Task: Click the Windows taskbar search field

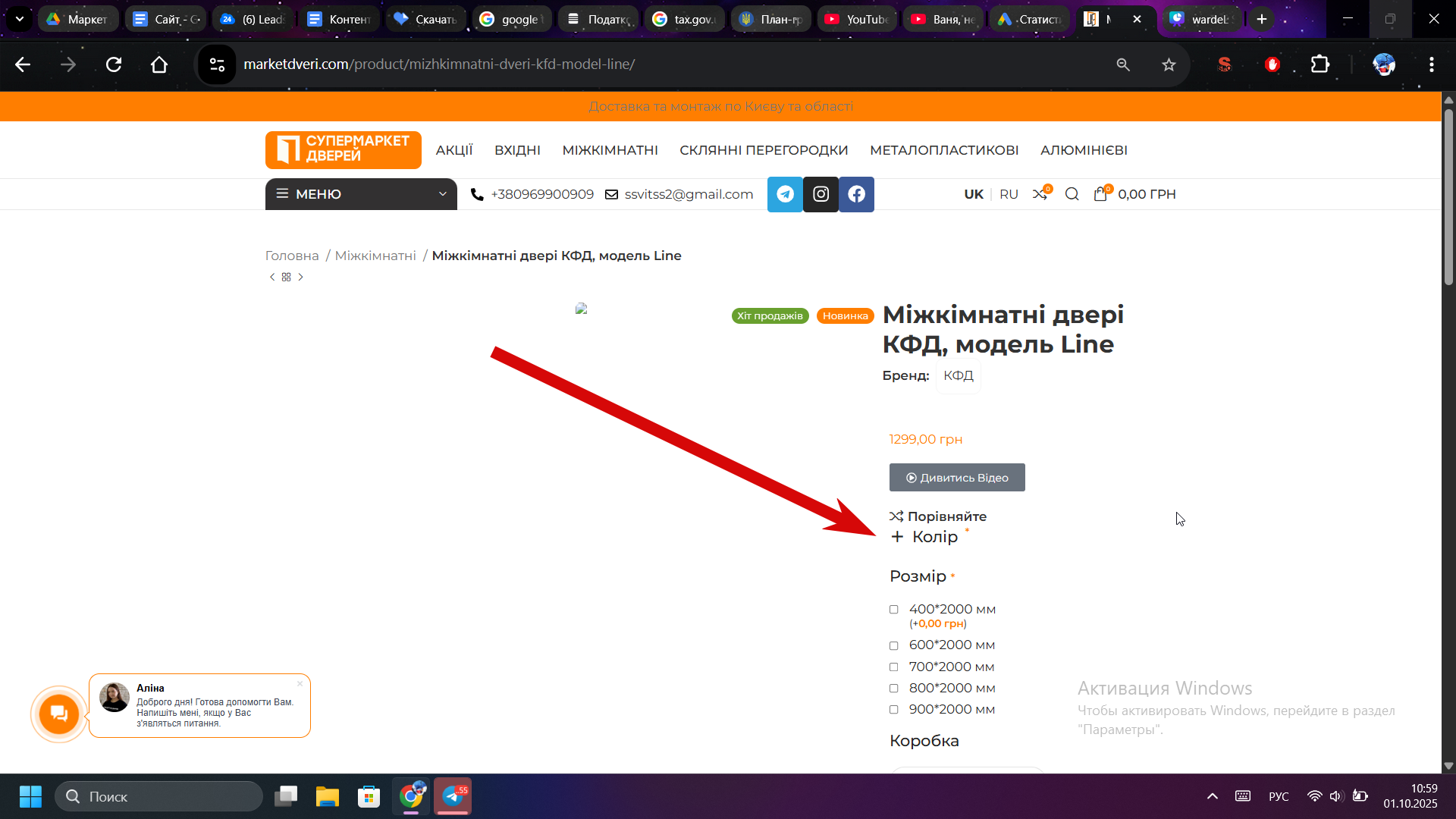Action: coord(159,796)
